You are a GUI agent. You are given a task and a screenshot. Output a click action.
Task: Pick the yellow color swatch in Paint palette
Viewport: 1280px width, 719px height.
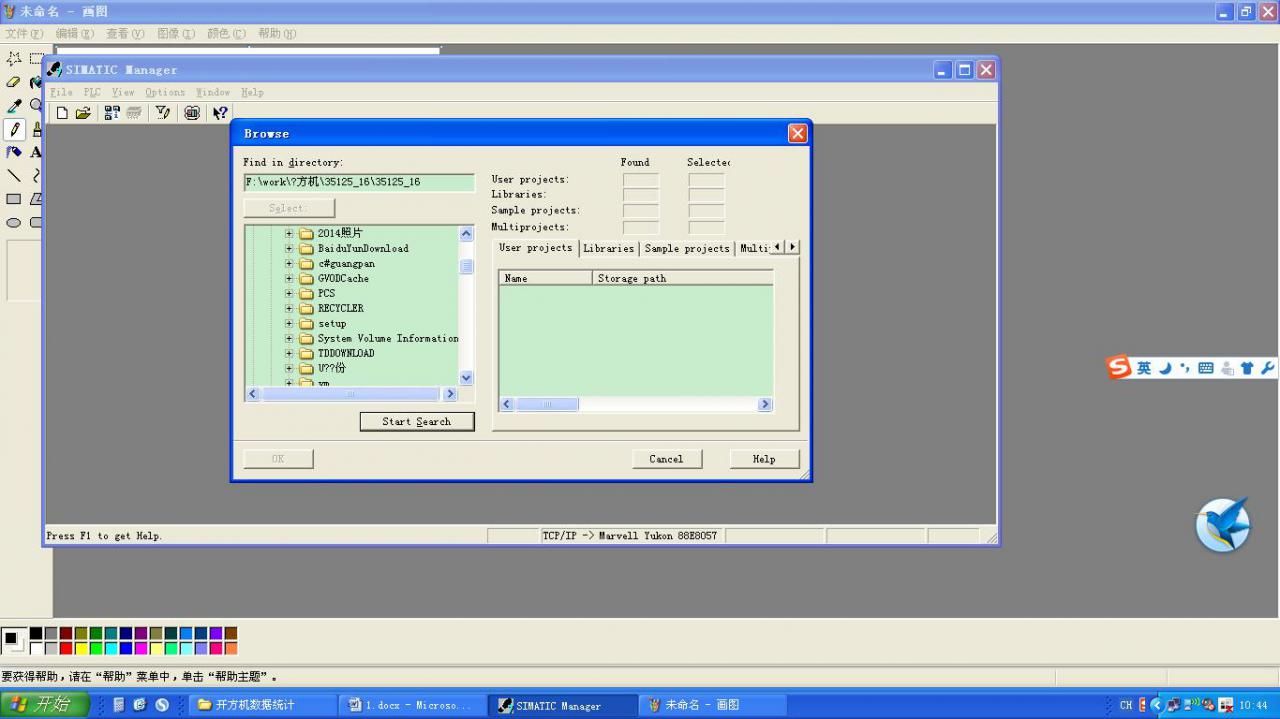click(x=81, y=649)
